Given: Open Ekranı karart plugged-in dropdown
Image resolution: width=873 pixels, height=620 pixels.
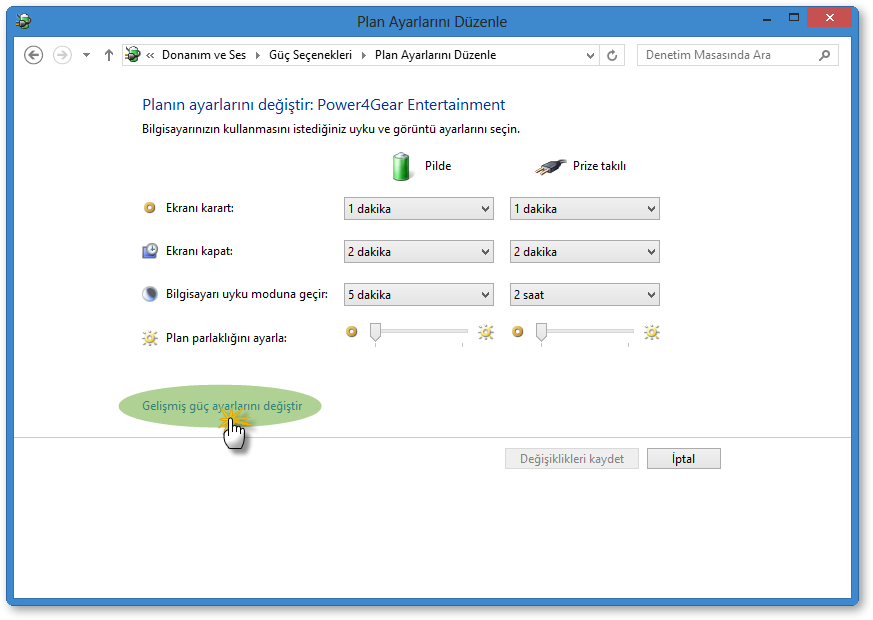Looking at the screenshot, I should coord(585,209).
